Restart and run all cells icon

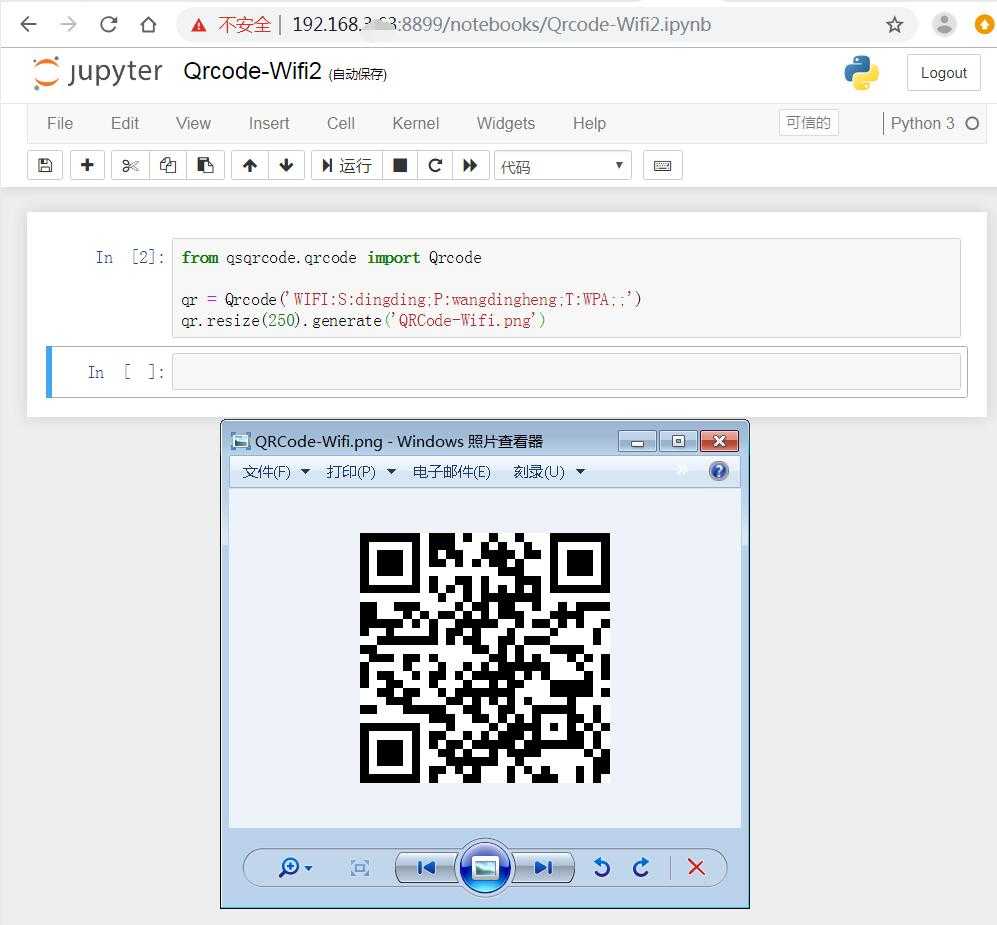point(471,165)
